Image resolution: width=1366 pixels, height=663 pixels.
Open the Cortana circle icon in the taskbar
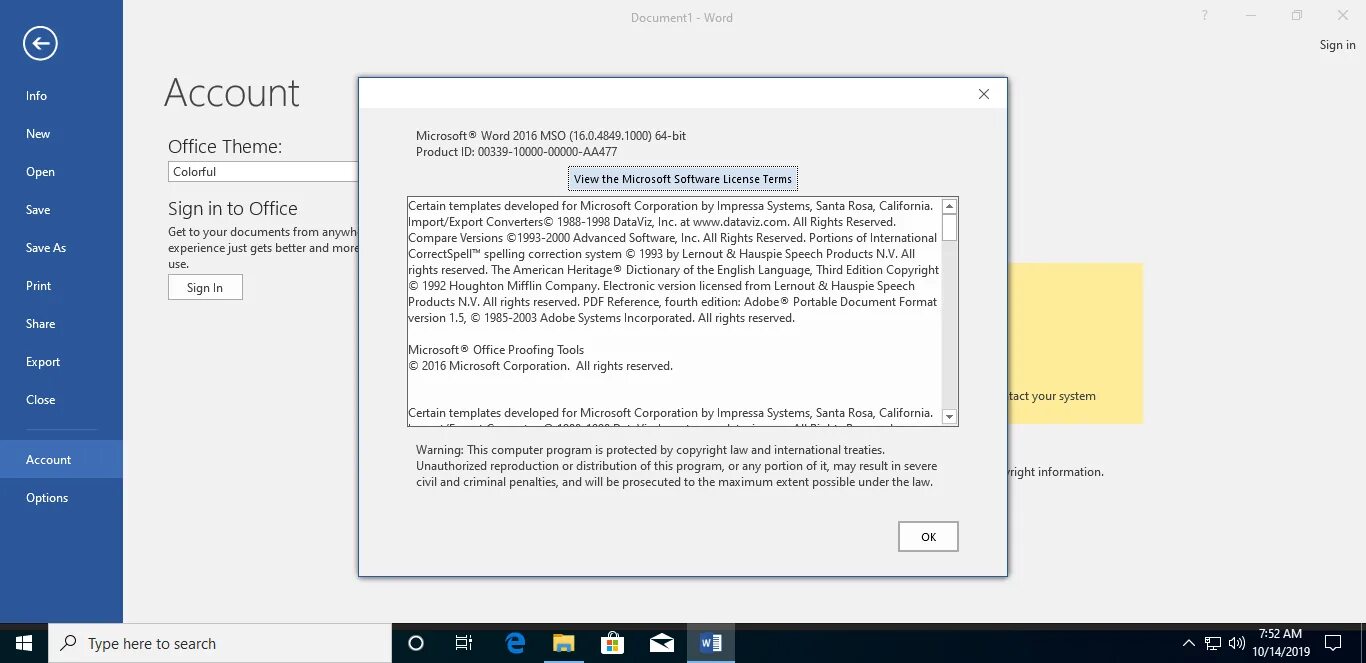pos(416,643)
